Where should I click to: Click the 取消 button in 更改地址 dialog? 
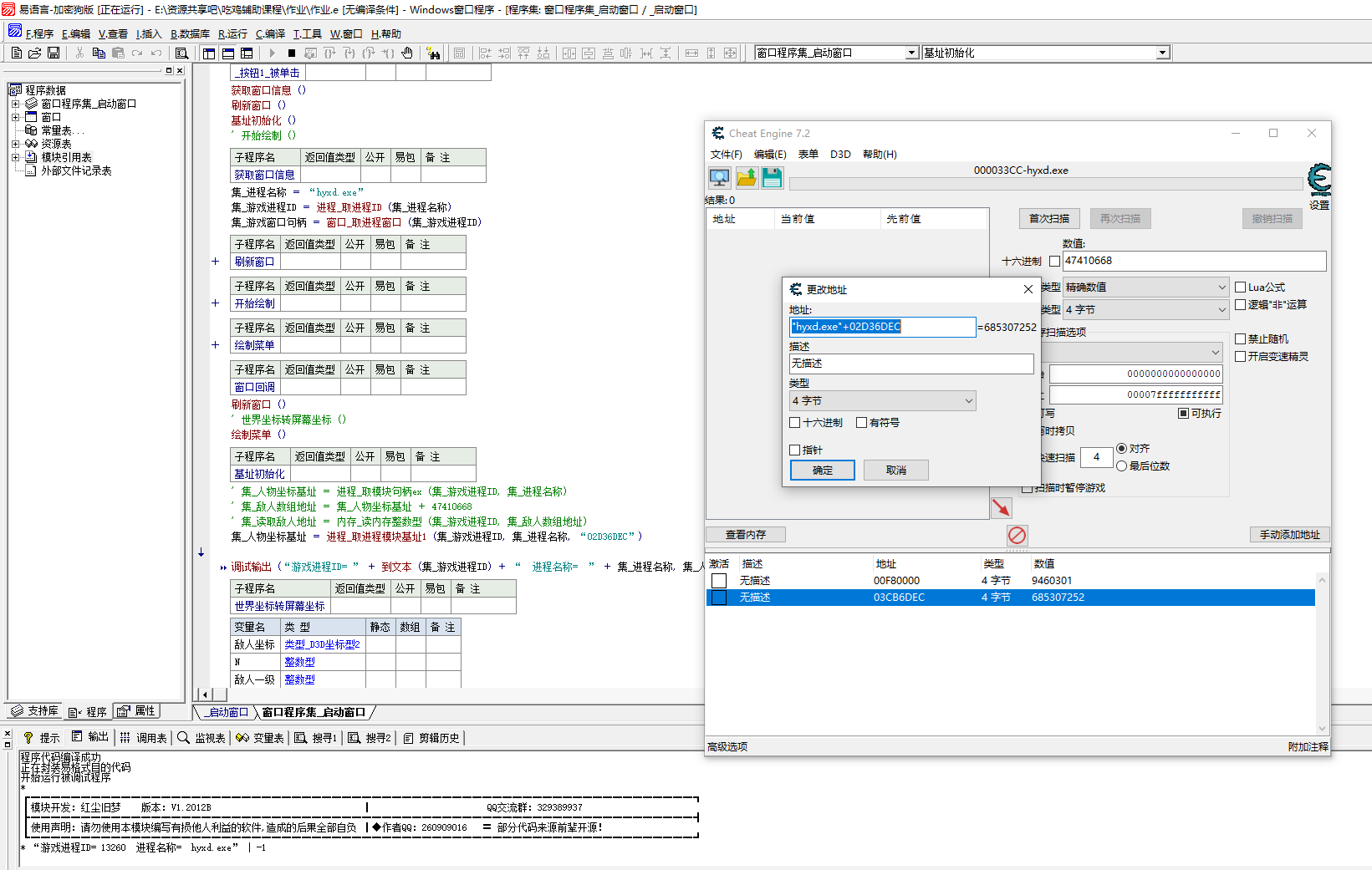coord(896,471)
